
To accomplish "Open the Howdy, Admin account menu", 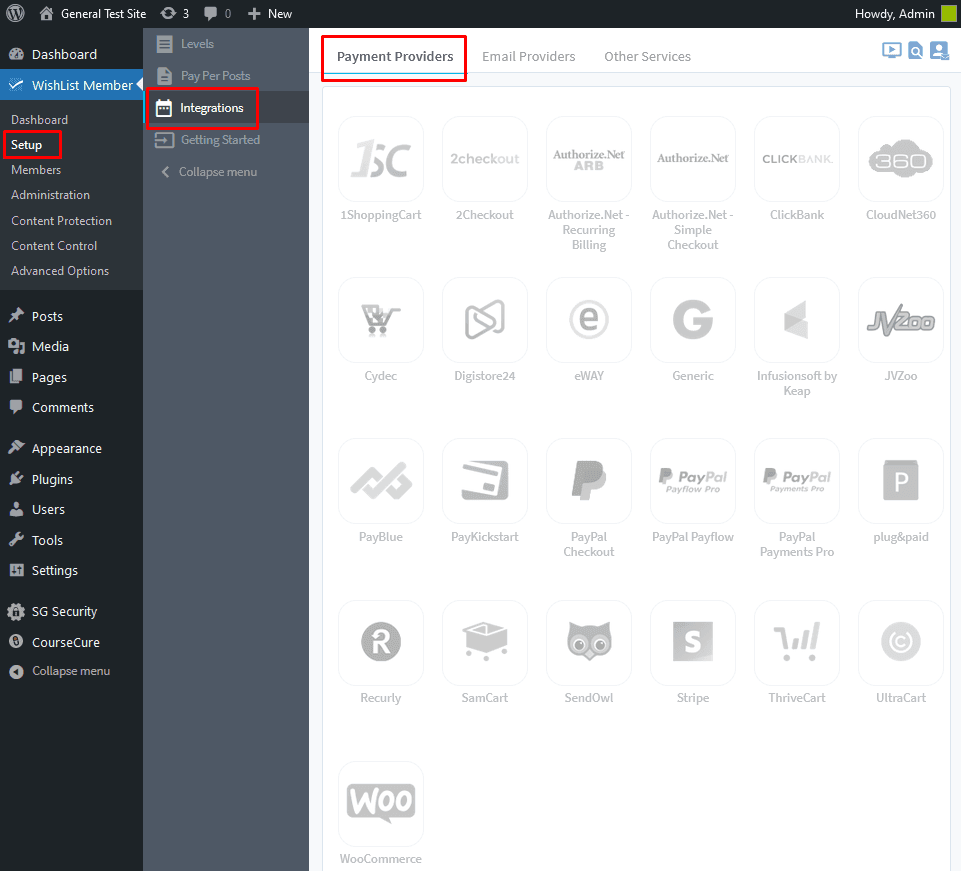I will pyautogui.click(x=905, y=13).
